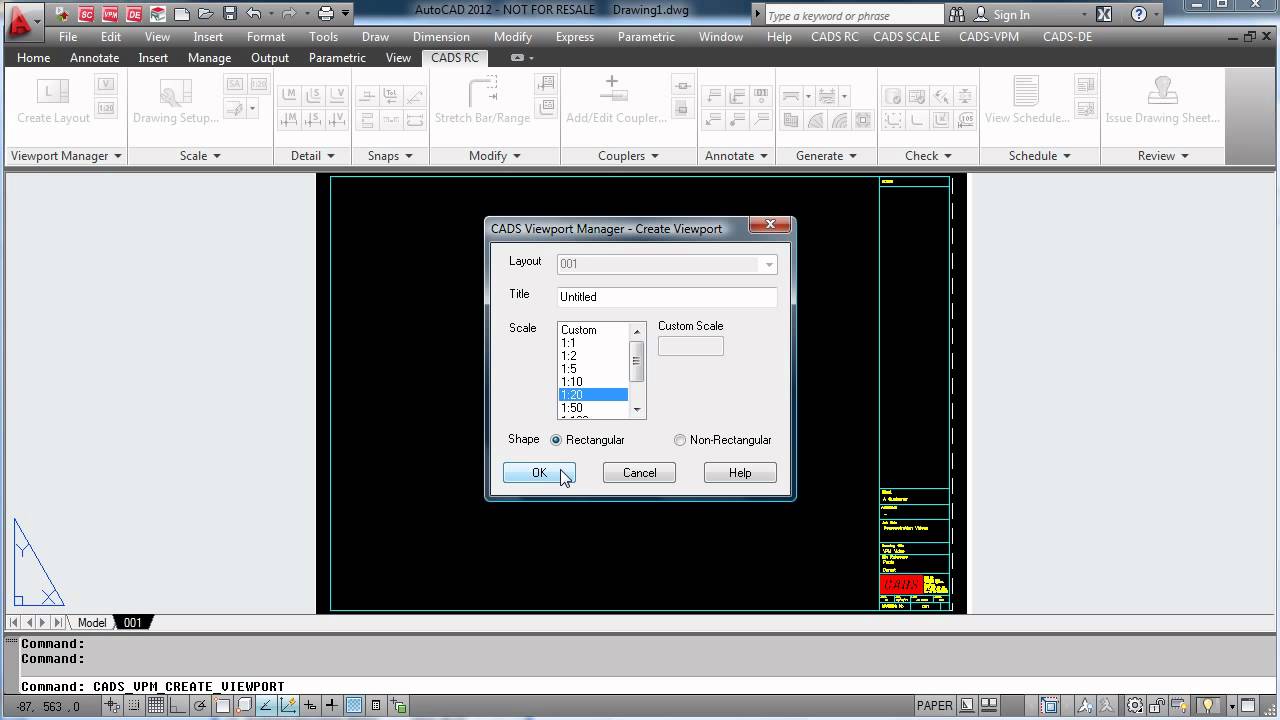1280x720 pixels.
Task: Select 1:5 in the Scale list
Action: pos(593,369)
